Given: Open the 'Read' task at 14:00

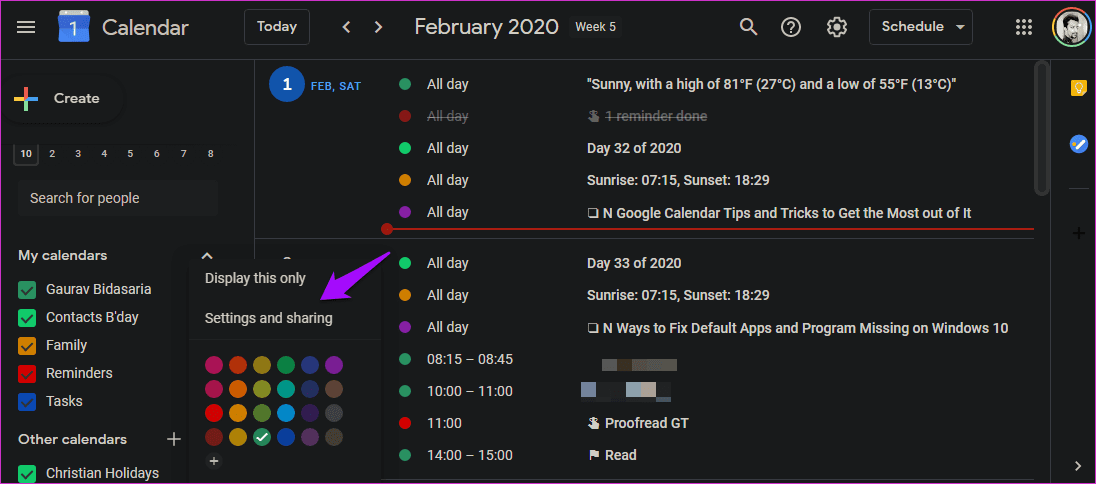Looking at the screenshot, I should click(x=612, y=455).
